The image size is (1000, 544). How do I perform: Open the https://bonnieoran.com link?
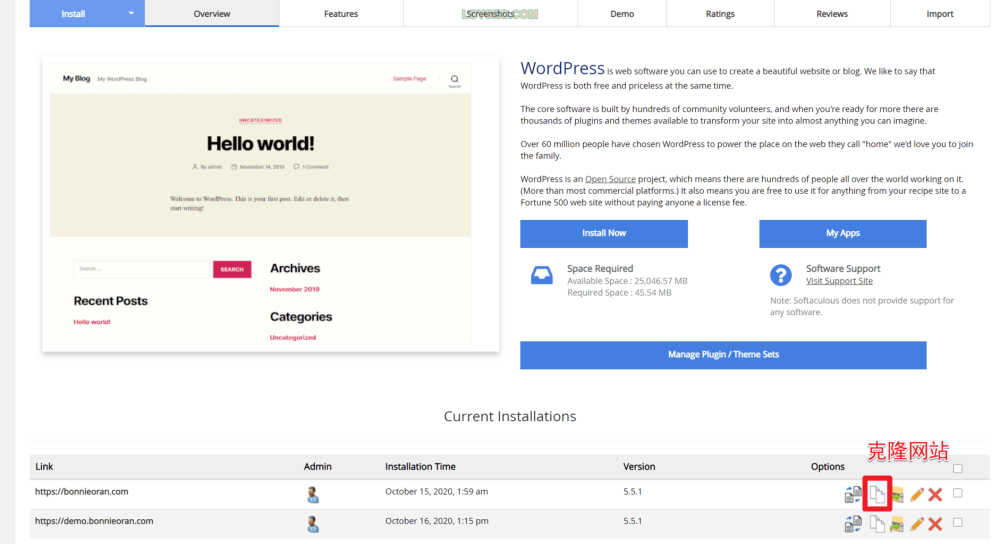(82, 492)
